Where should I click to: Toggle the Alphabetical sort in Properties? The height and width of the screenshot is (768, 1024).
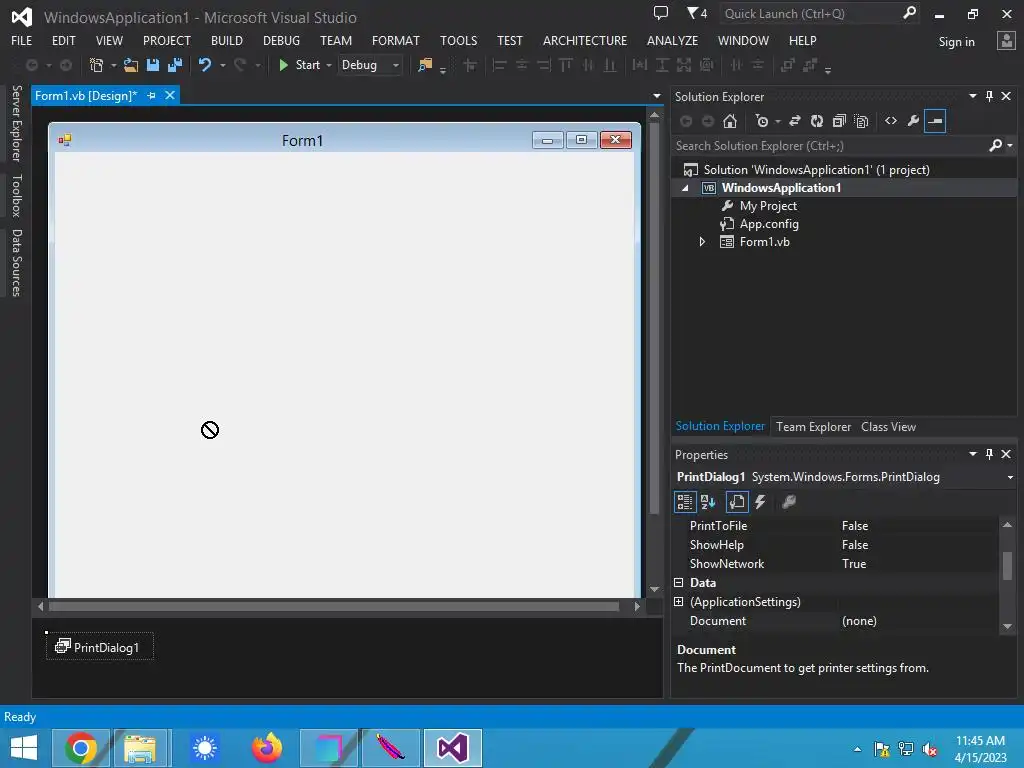[708, 502]
